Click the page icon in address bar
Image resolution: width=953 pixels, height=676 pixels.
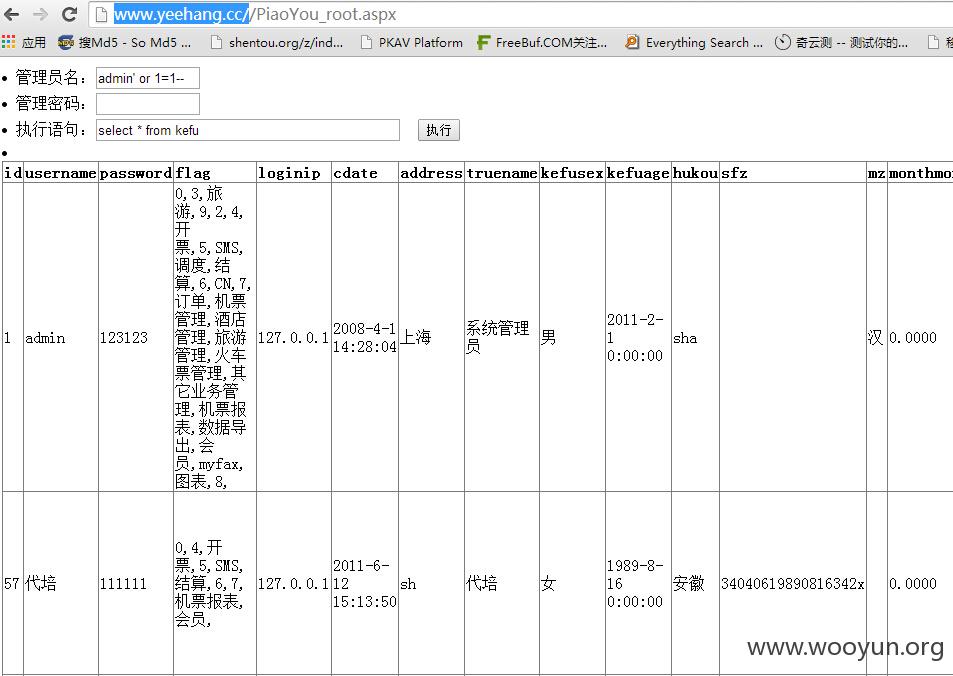coord(102,15)
